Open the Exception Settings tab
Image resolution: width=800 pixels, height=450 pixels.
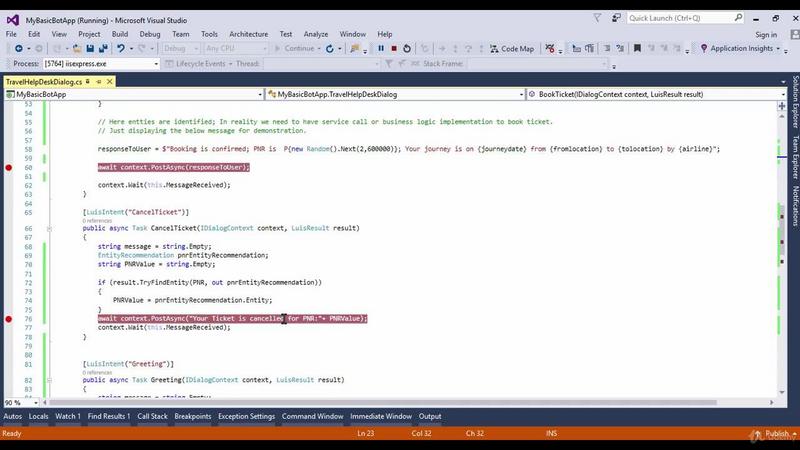[x=246, y=416]
